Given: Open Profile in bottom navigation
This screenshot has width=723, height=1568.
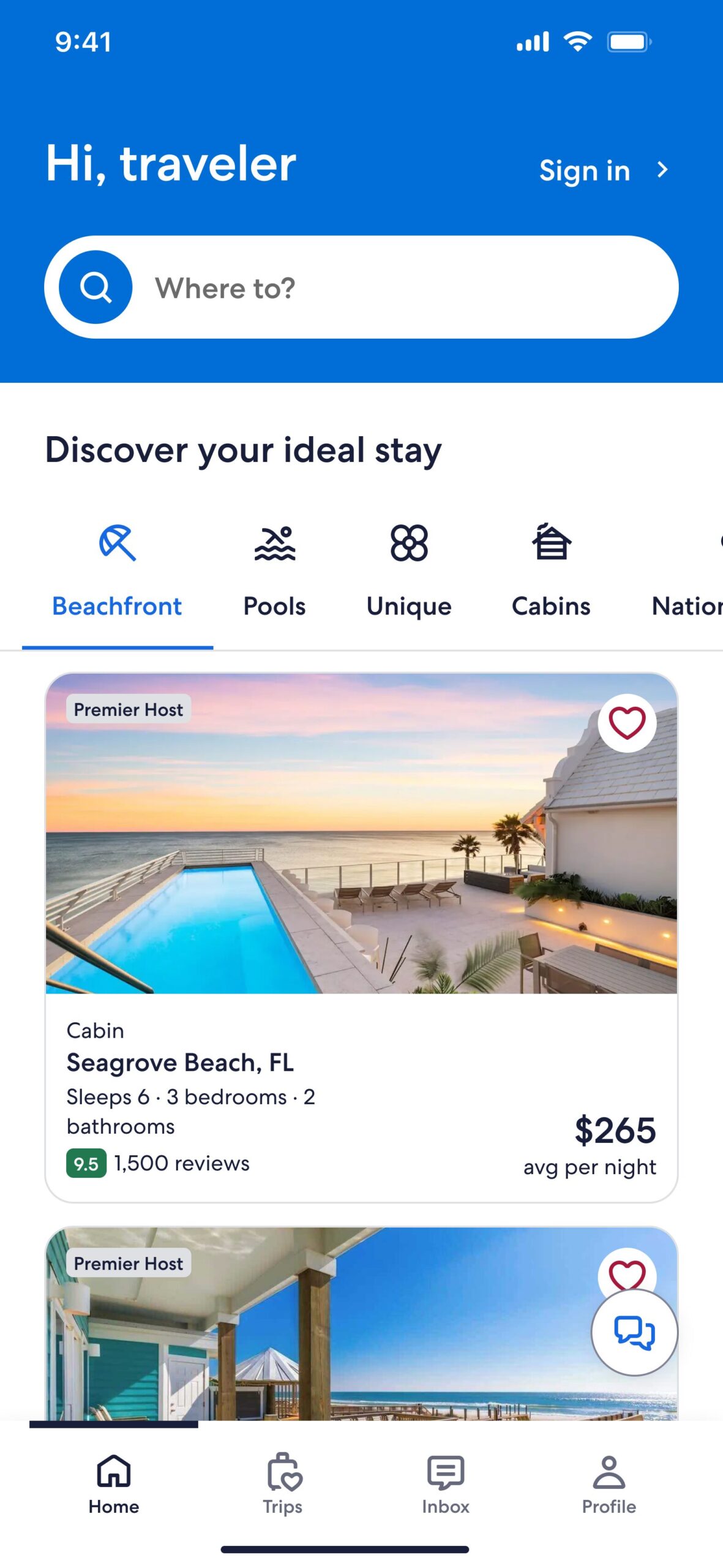Looking at the screenshot, I should 609,1482.
